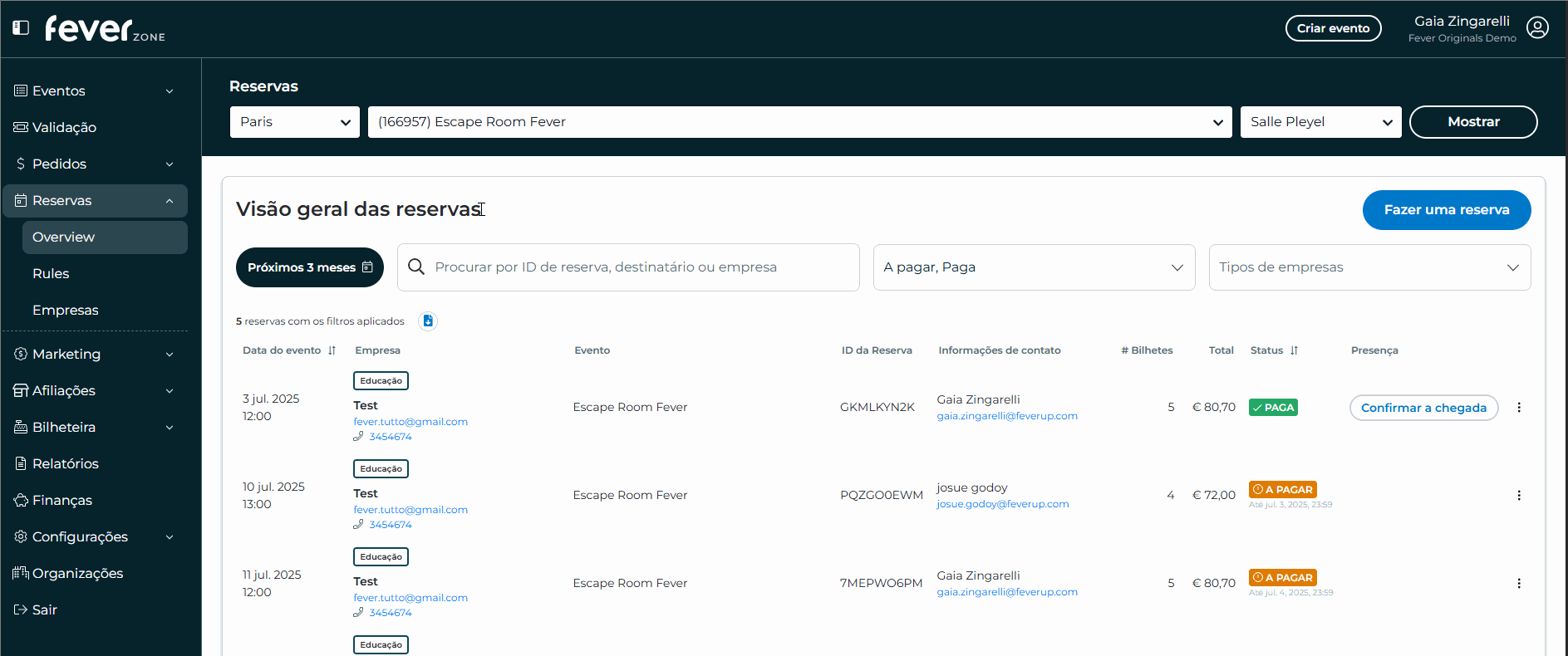1568x656 pixels.
Task: Open josue.godoy@feverup.com email link
Action: tap(1003, 504)
